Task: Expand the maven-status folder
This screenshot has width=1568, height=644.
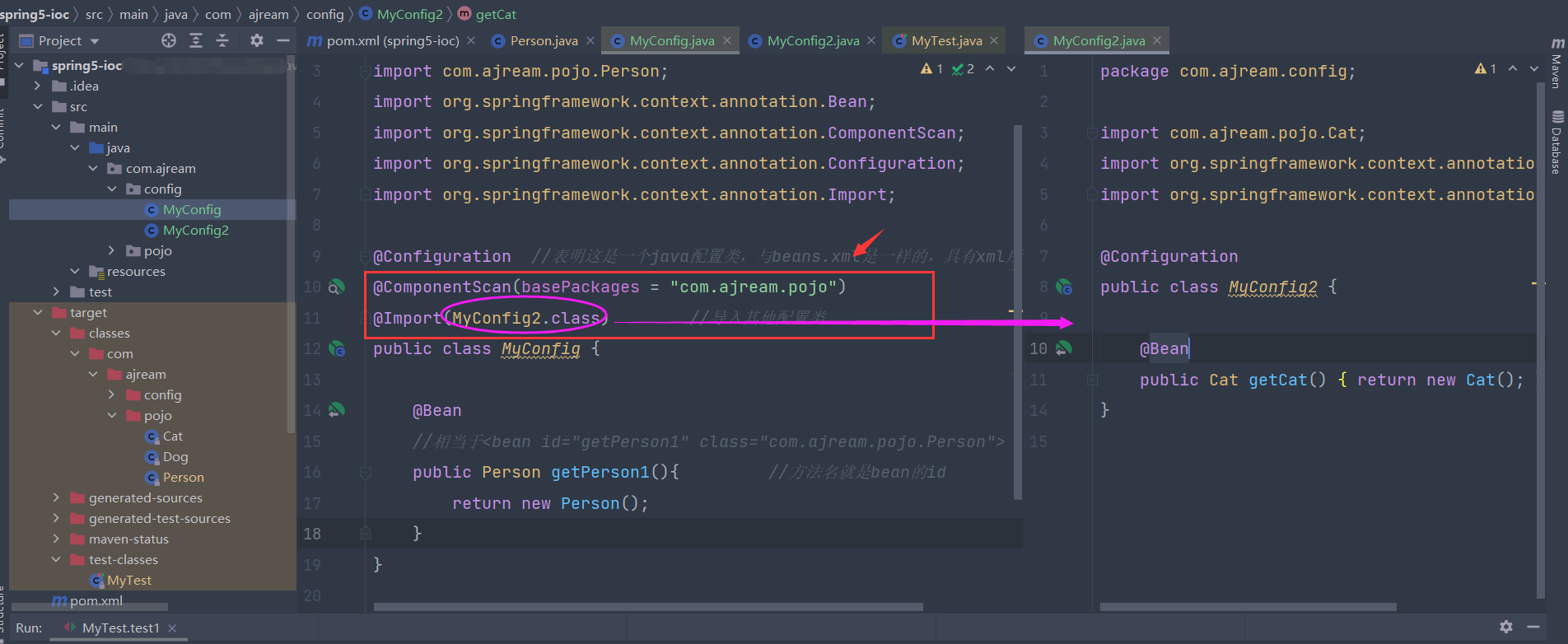Action: [56, 539]
